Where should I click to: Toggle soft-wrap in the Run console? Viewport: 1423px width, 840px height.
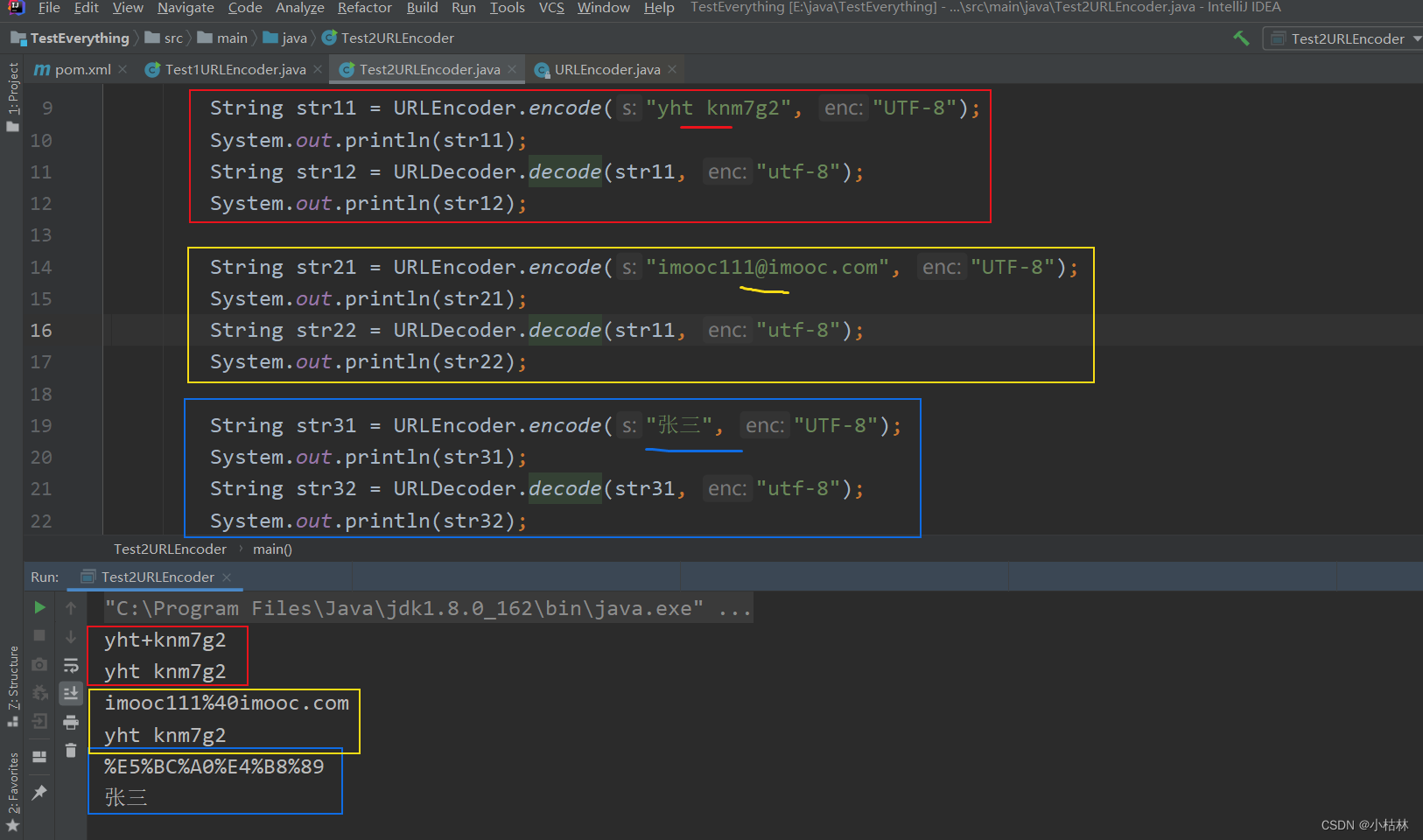point(71,665)
